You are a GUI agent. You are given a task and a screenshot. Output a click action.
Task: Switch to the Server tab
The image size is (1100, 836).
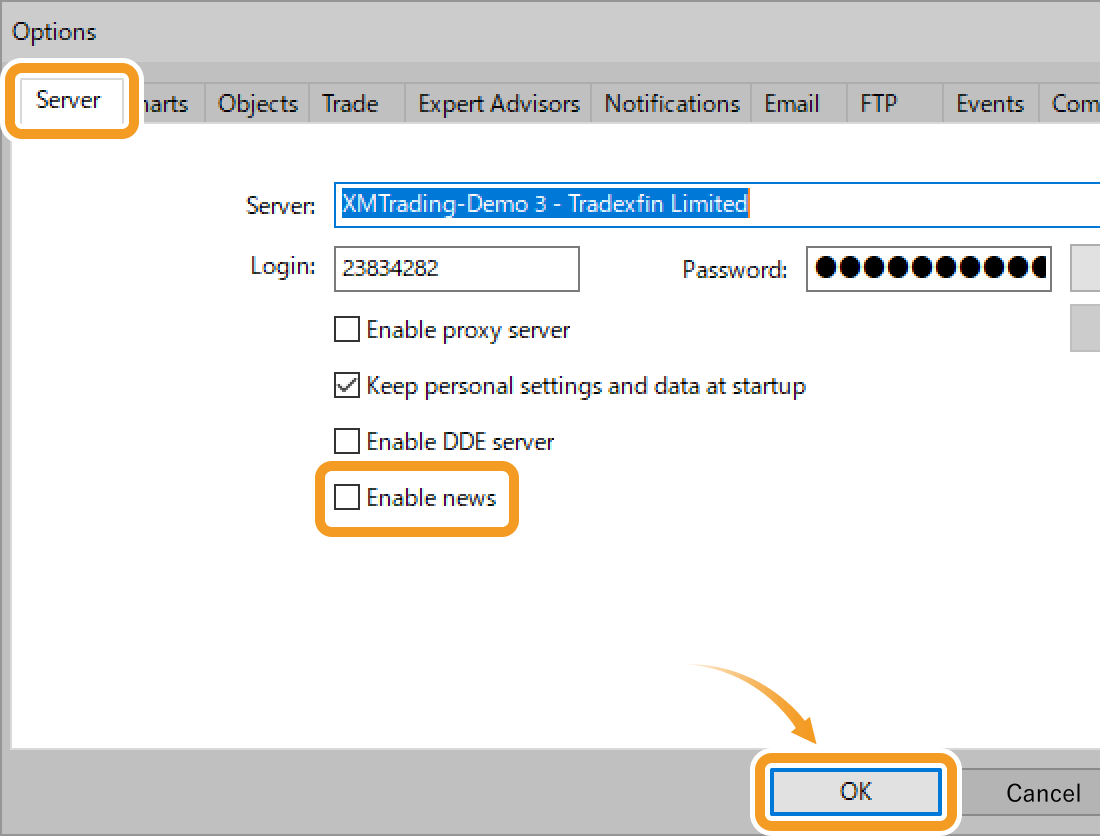pyautogui.click(x=68, y=101)
